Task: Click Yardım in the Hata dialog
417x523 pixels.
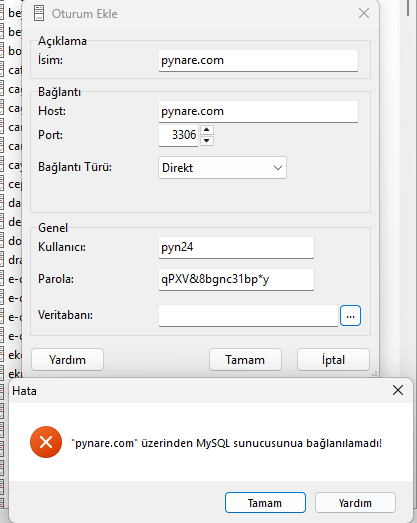Action: [355, 503]
